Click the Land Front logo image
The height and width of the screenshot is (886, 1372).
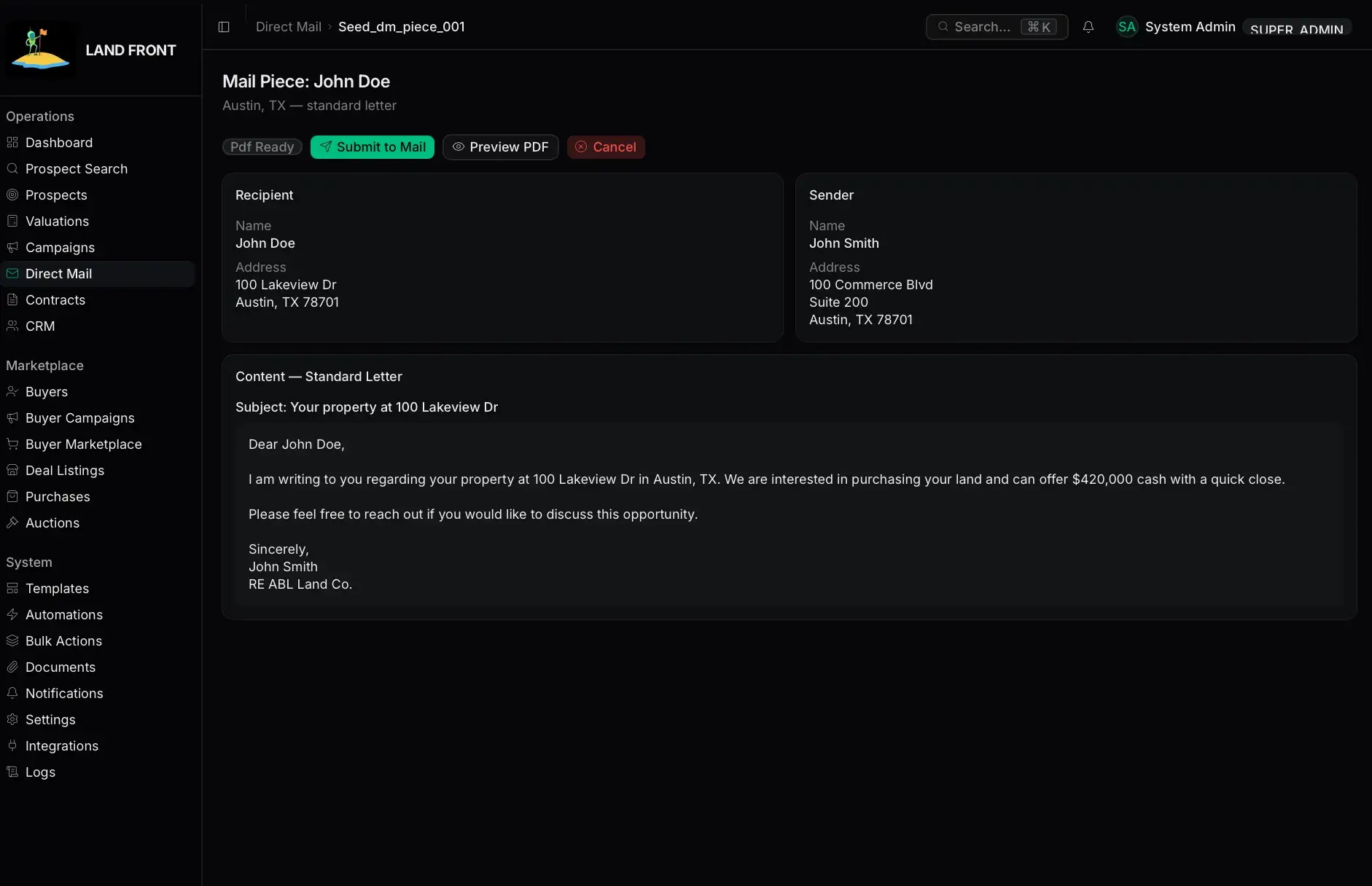coord(41,50)
